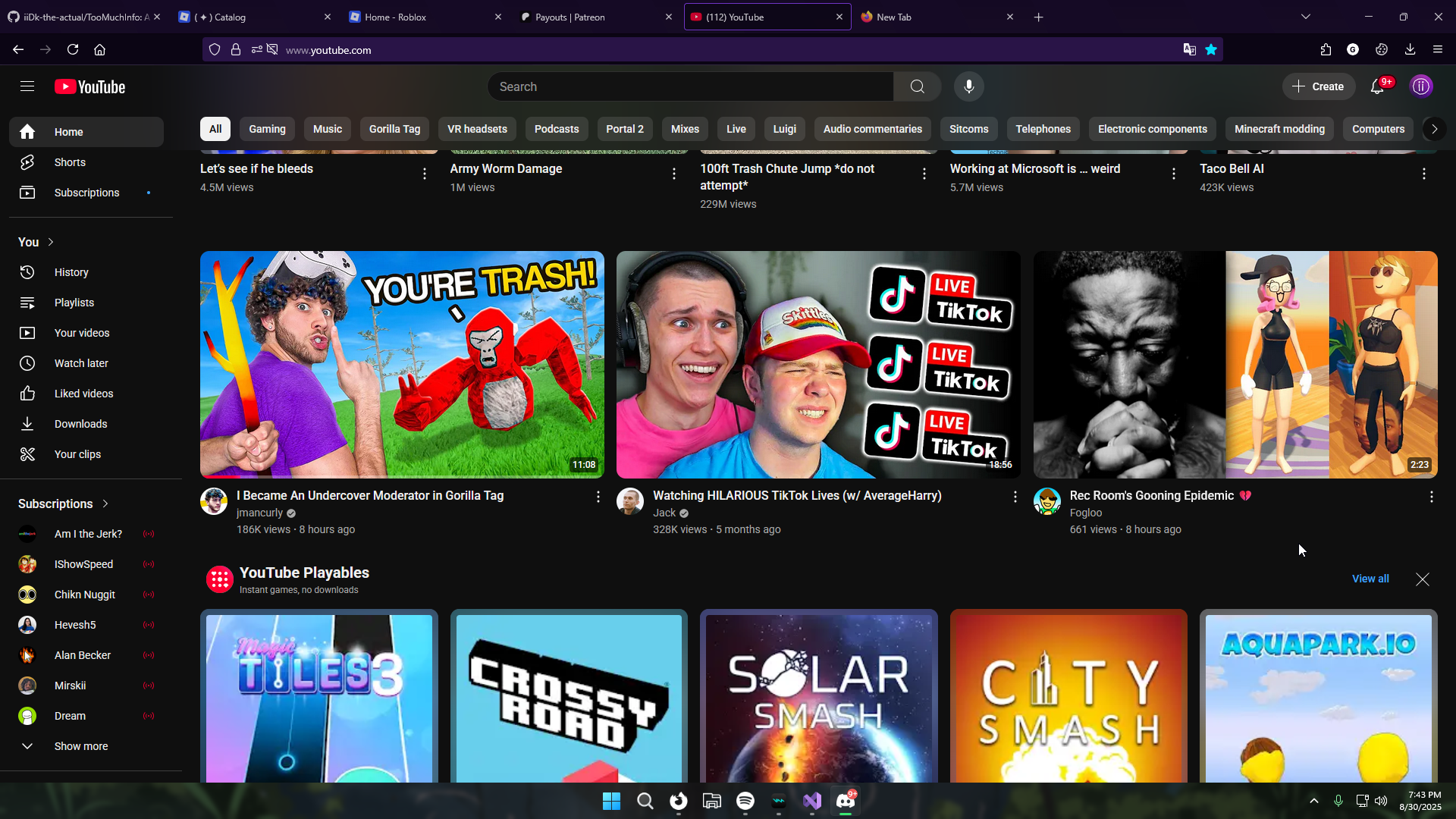1456x819 pixels.
Task: Start voice search with microphone icon
Action: click(968, 86)
